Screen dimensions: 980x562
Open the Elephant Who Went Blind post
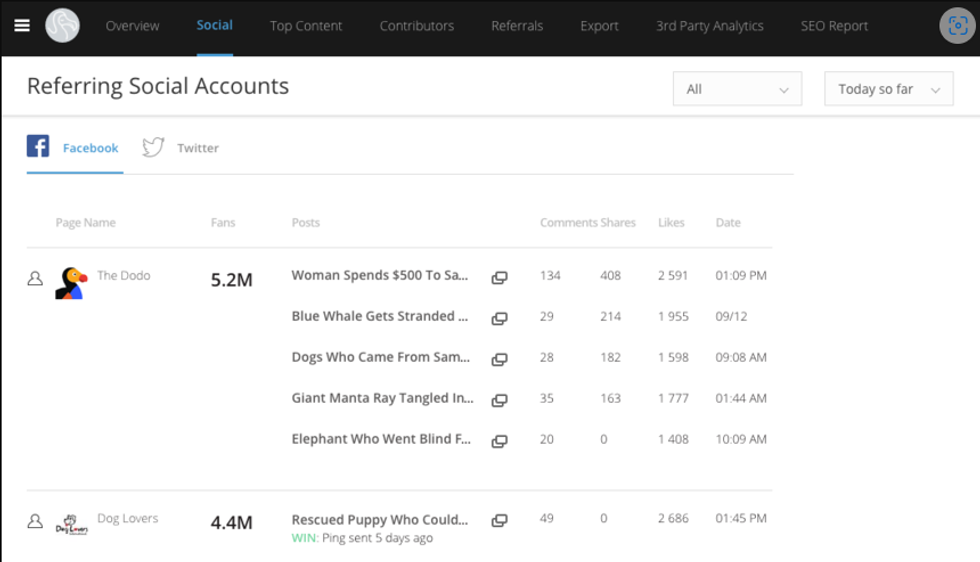[x=381, y=439]
